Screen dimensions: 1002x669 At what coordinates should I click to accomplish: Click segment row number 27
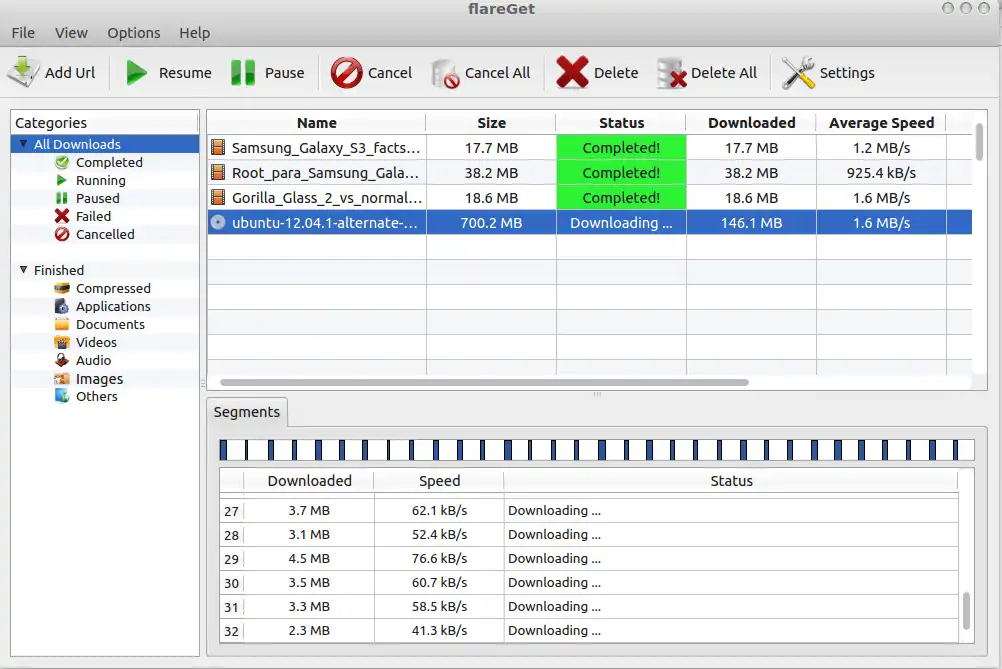pyautogui.click(x=231, y=511)
